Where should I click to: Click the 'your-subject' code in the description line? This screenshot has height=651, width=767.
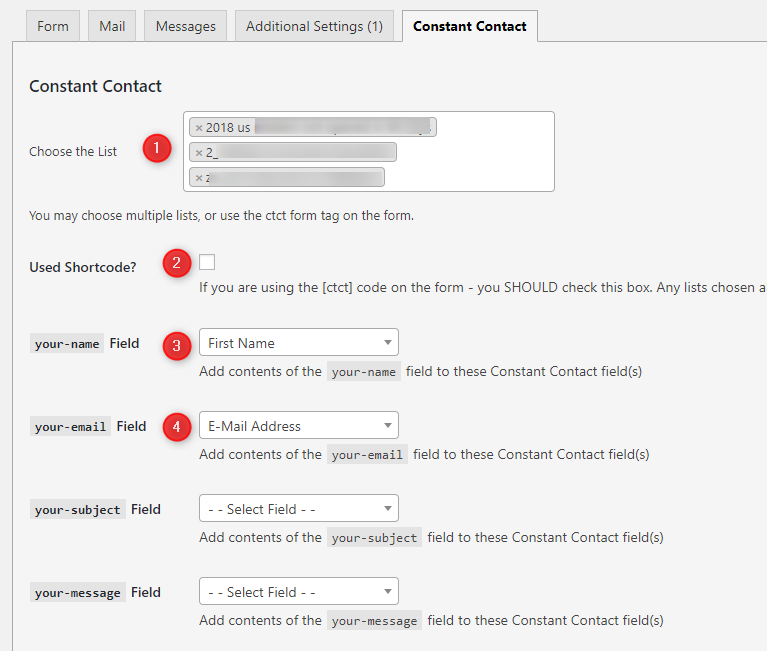point(375,538)
